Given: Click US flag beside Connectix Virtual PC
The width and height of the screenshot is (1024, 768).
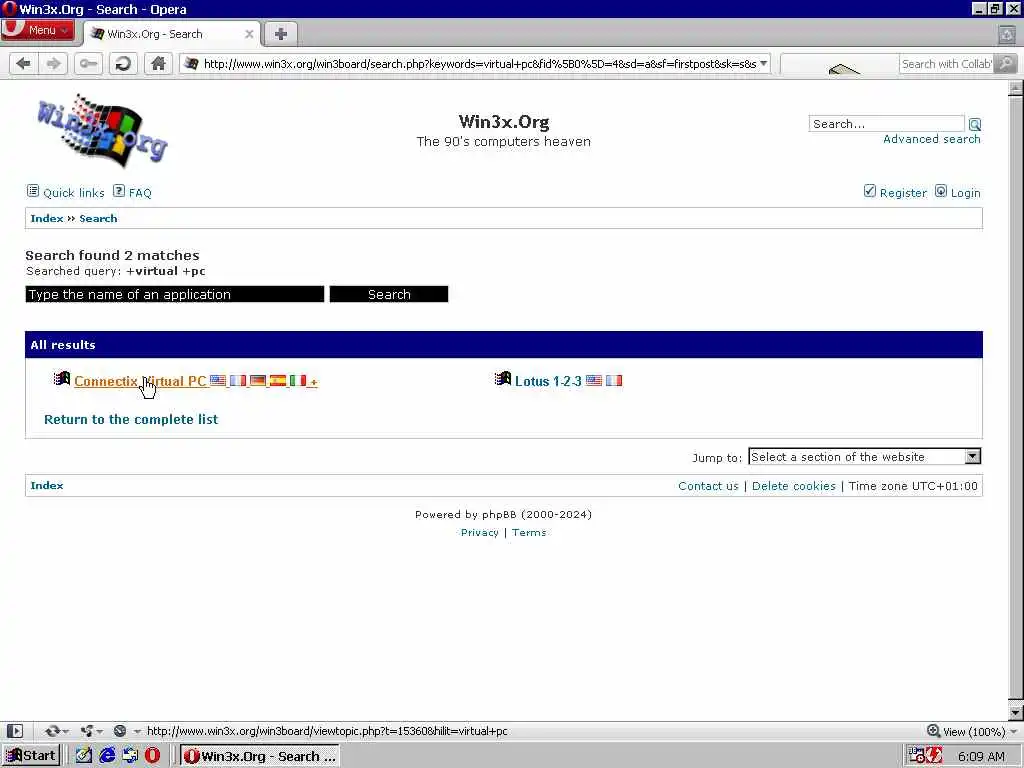Looking at the screenshot, I should pyautogui.click(x=218, y=380).
